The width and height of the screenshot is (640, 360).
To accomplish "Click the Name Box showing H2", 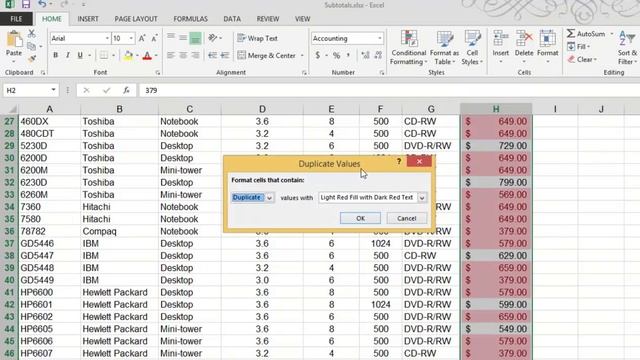I will click(x=31, y=90).
